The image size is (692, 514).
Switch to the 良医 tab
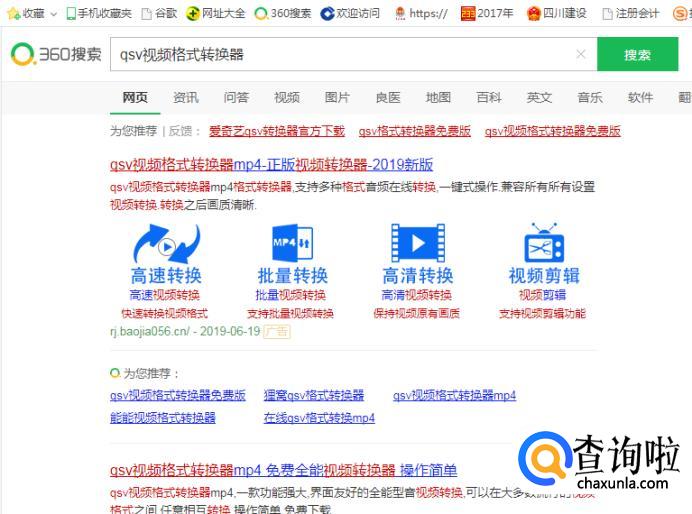click(x=388, y=97)
